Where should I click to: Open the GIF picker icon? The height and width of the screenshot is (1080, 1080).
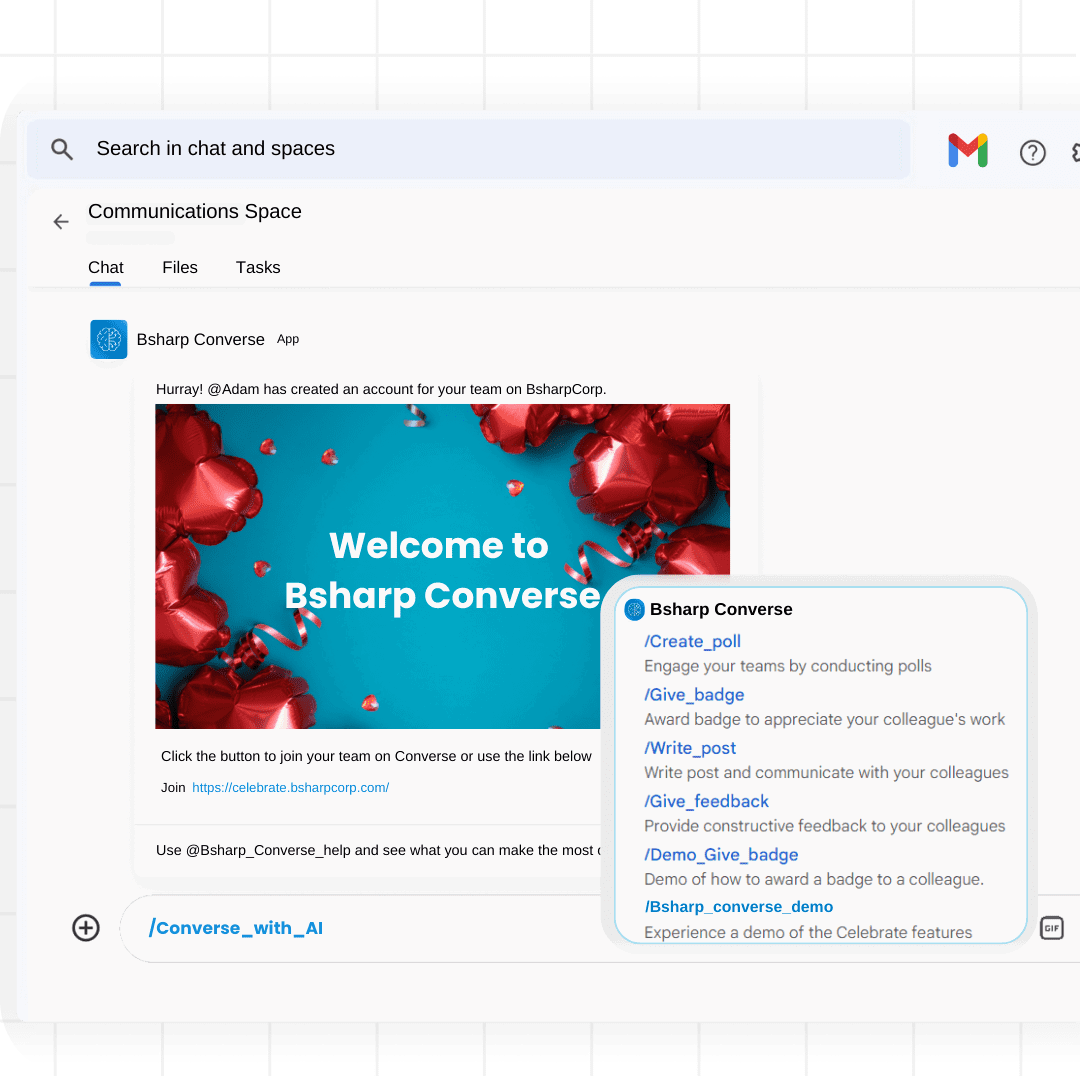click(1052, 928)
